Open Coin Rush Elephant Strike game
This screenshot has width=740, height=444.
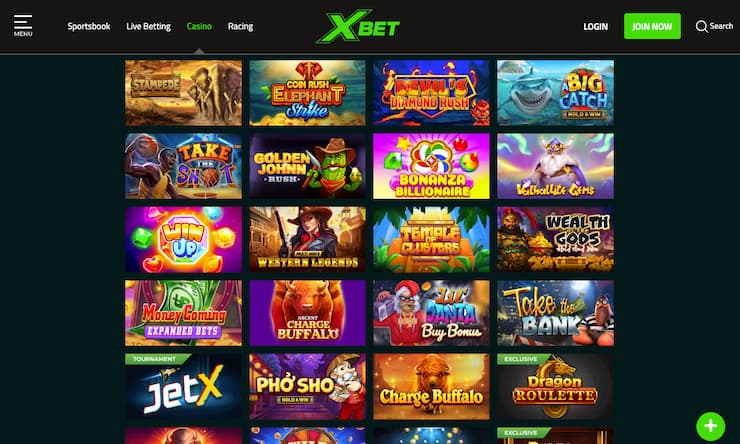pyautogui.click(x=307, y=92)
